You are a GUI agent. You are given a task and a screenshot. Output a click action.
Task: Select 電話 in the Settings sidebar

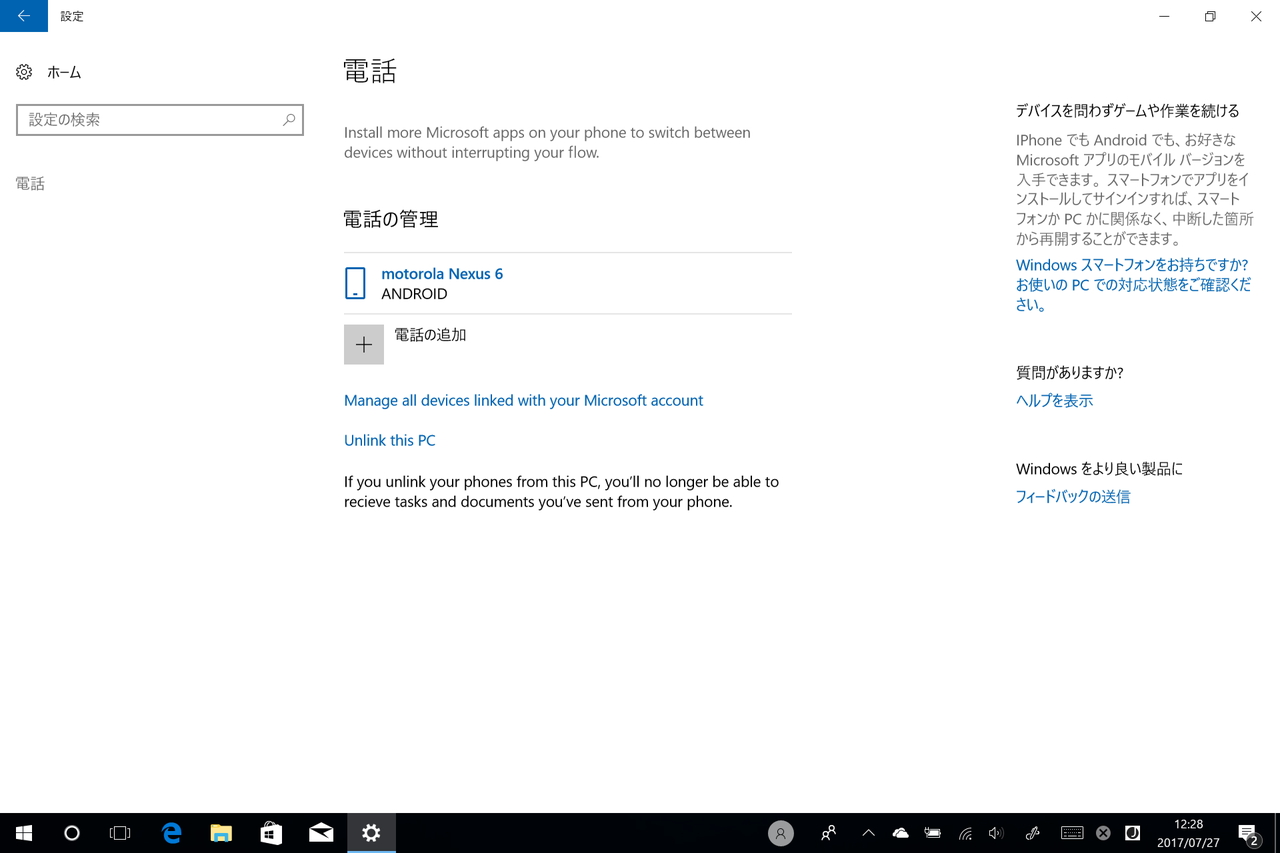(30, 183)
